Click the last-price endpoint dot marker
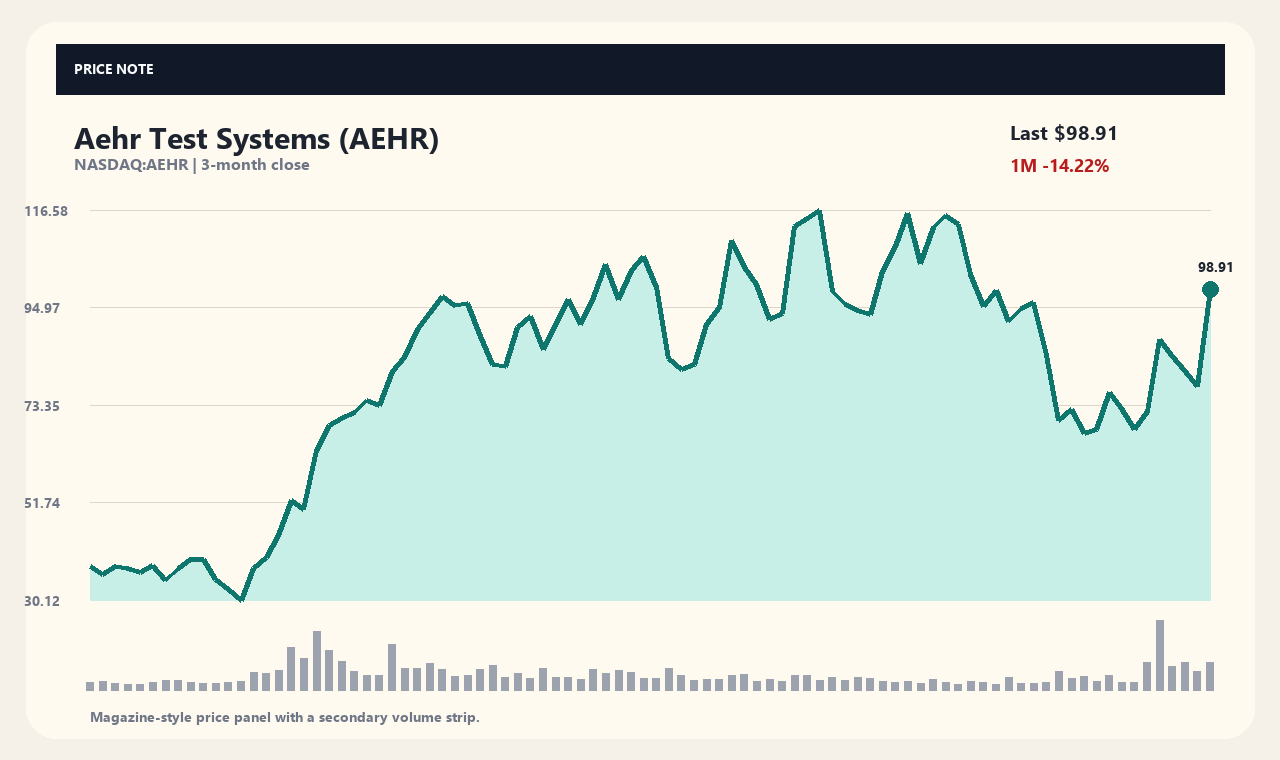This screenshot has width=1280, height=760. click(x=1210, y=290)
